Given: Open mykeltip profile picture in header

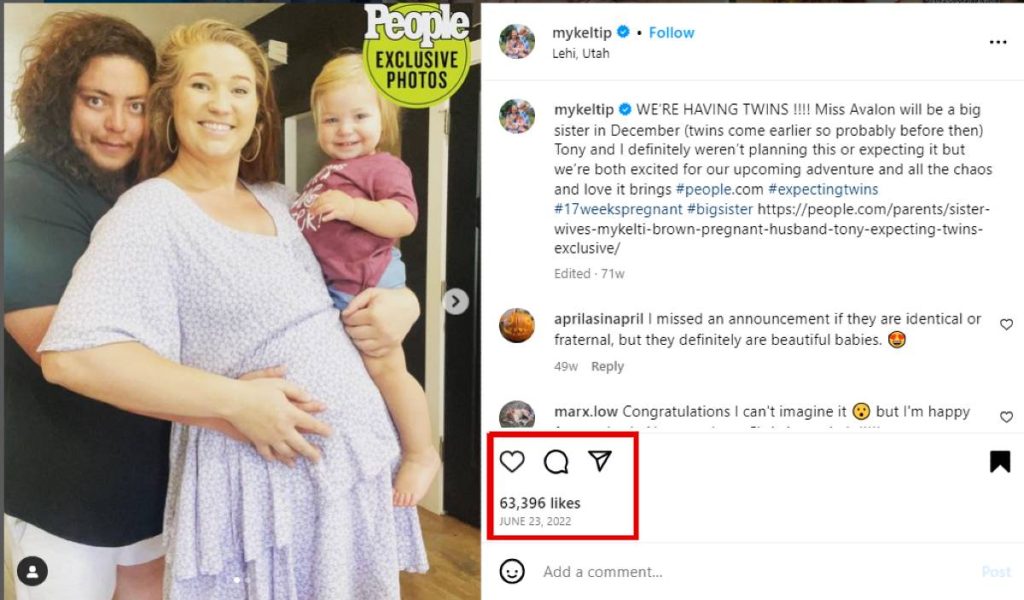Looking at the screenshot, I should (x=517, y=41).
